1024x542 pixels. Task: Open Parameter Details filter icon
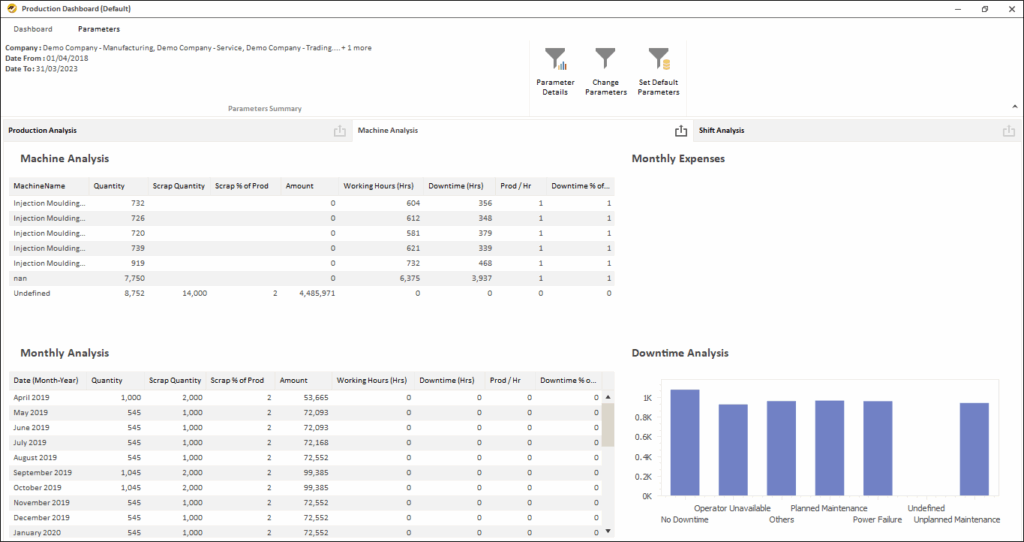pos(554,59)
